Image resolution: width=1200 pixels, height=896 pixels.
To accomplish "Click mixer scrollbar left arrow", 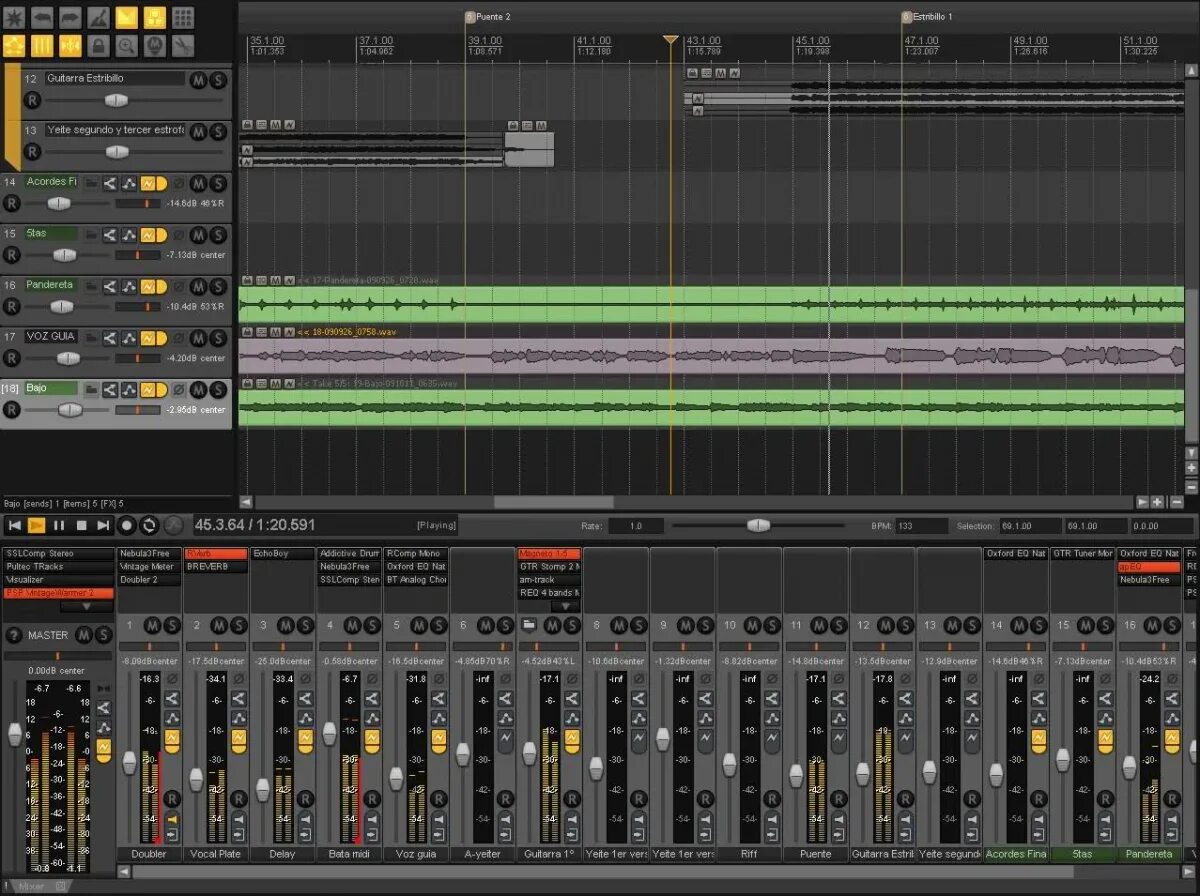I will (x=124, y=872).
